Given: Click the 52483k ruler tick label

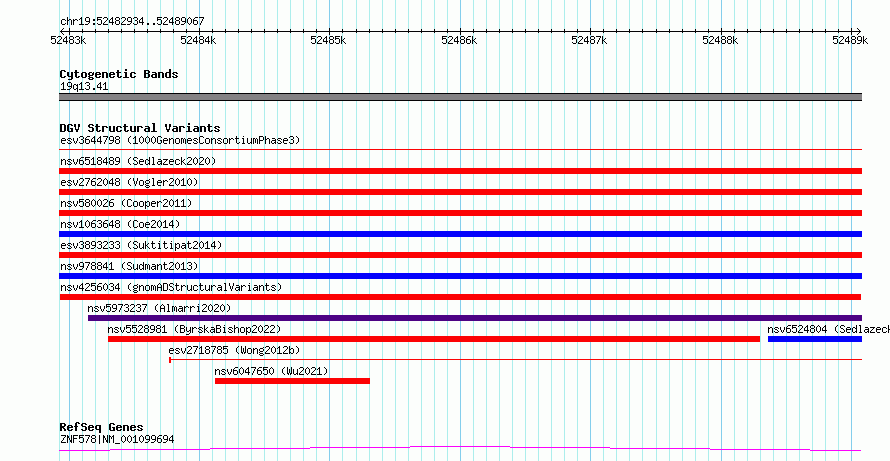Looking at the screenshot, I should tap(68, 40).
